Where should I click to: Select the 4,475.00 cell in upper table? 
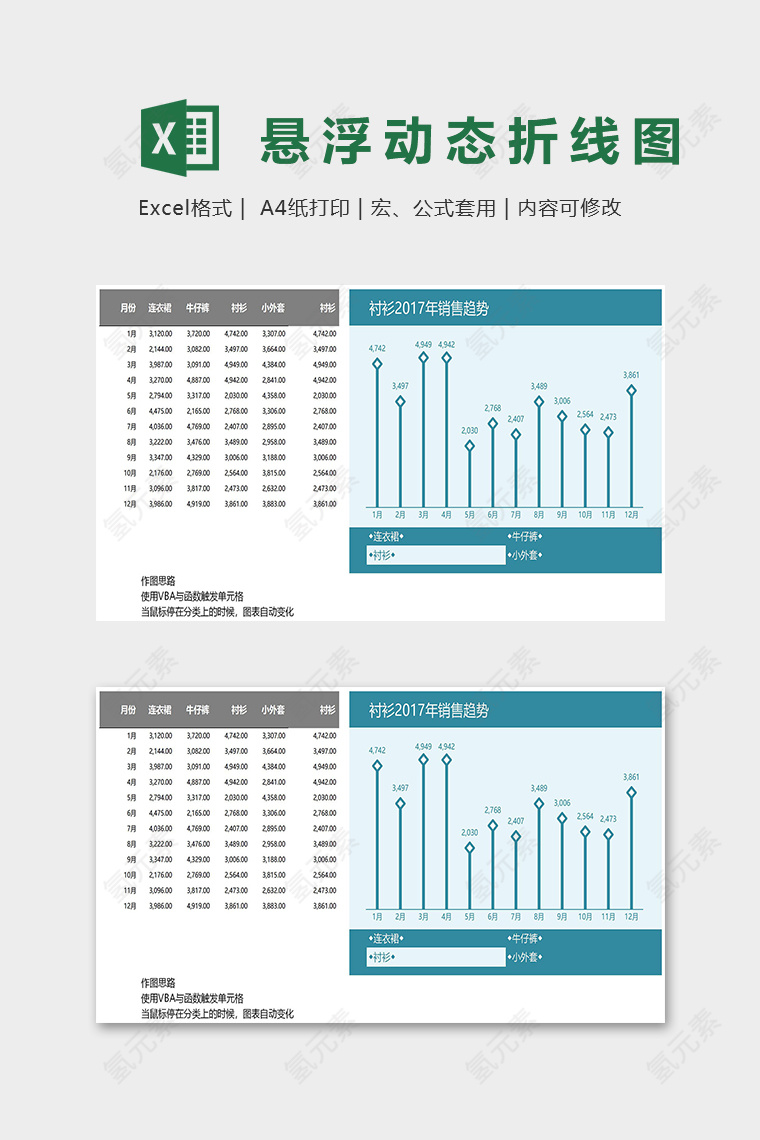pos(160,411)
